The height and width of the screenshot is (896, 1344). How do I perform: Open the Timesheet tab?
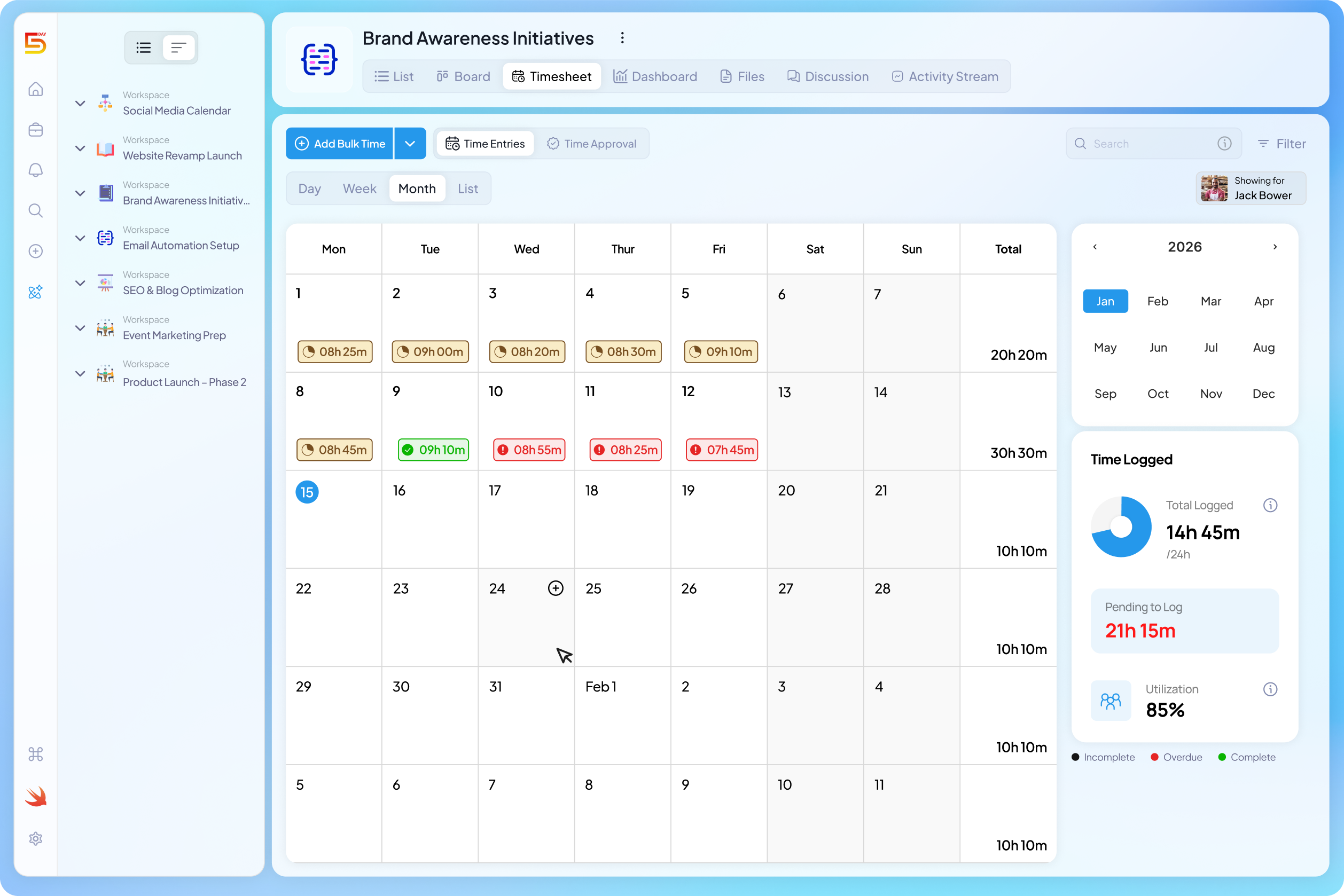552,76
